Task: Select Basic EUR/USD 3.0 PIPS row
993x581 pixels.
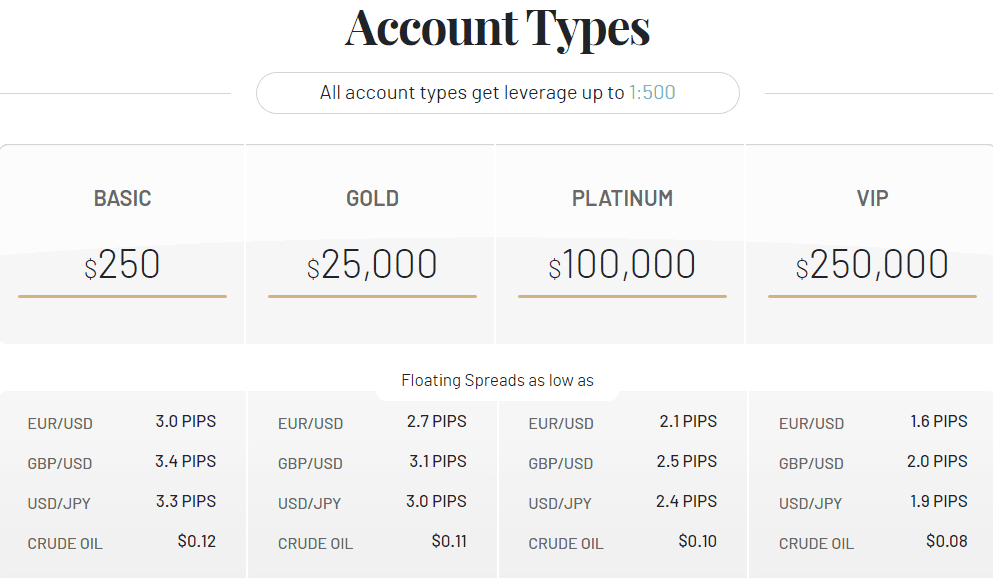Action: click(122, 422)
